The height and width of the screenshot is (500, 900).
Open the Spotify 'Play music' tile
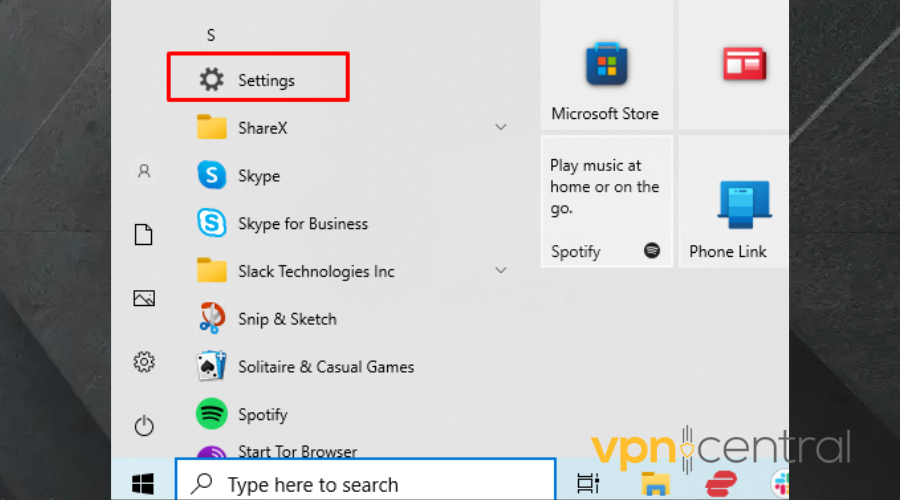(x=606, y=202)
